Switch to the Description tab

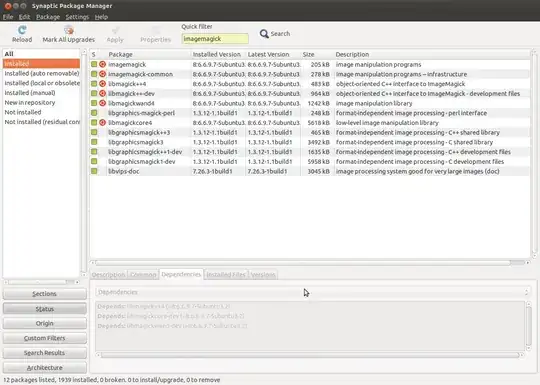point(108,275)
